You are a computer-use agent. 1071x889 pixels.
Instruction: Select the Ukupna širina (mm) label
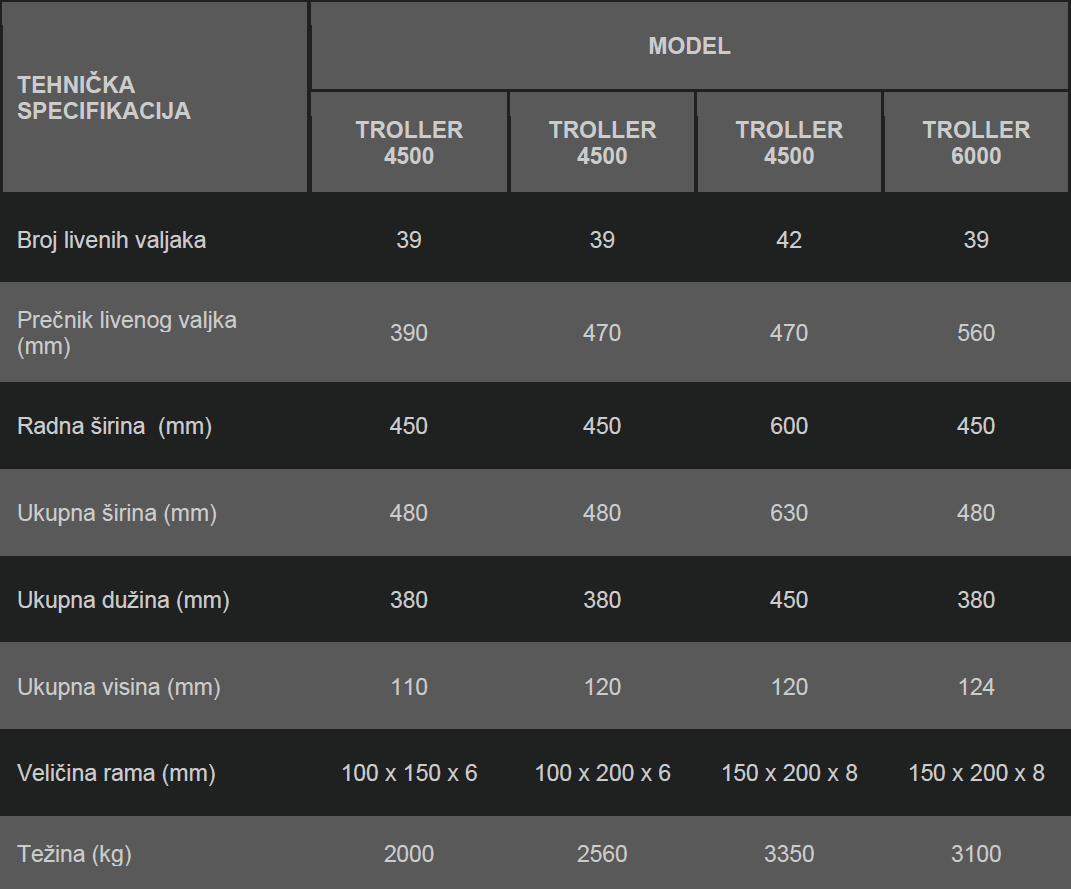pos(117,513)
